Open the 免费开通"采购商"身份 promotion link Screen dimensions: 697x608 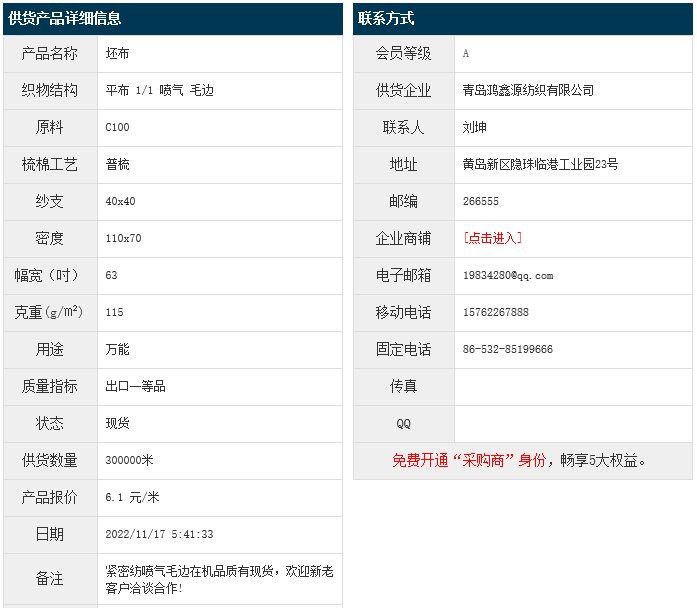[x=519, y=460]
